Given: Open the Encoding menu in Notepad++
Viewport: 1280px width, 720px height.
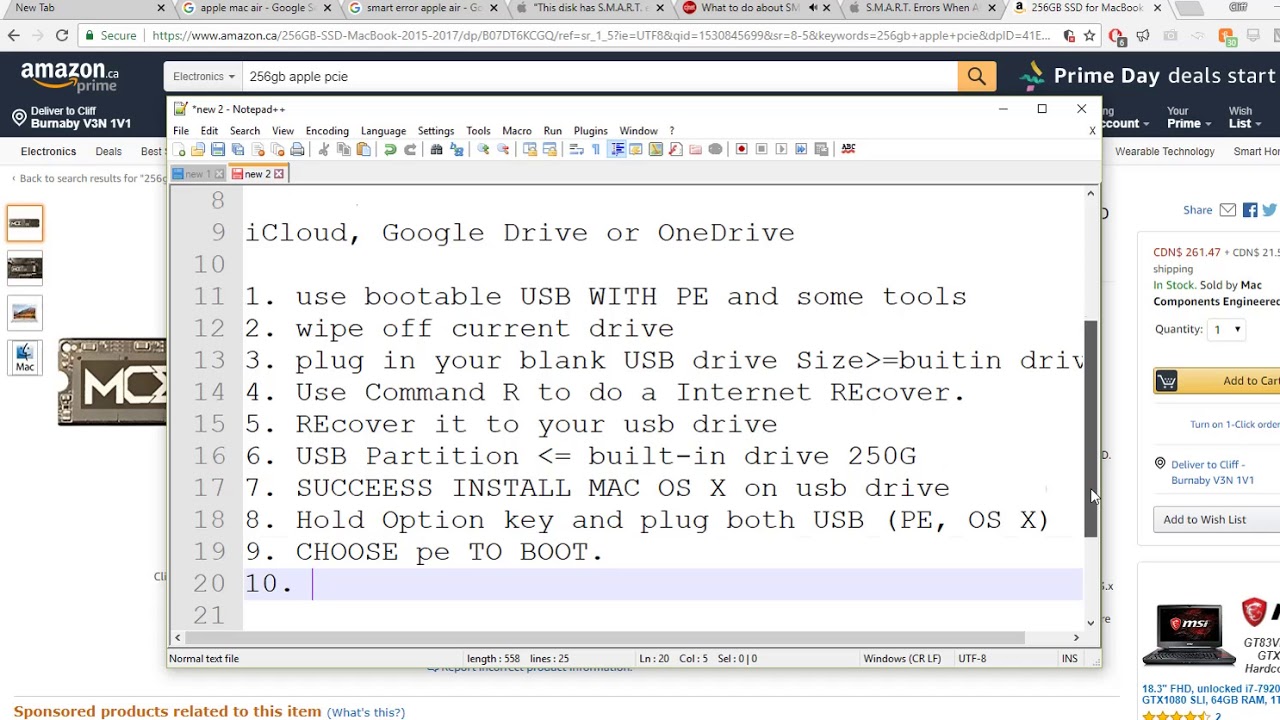Looking at the screenshot, I should 327,131.
